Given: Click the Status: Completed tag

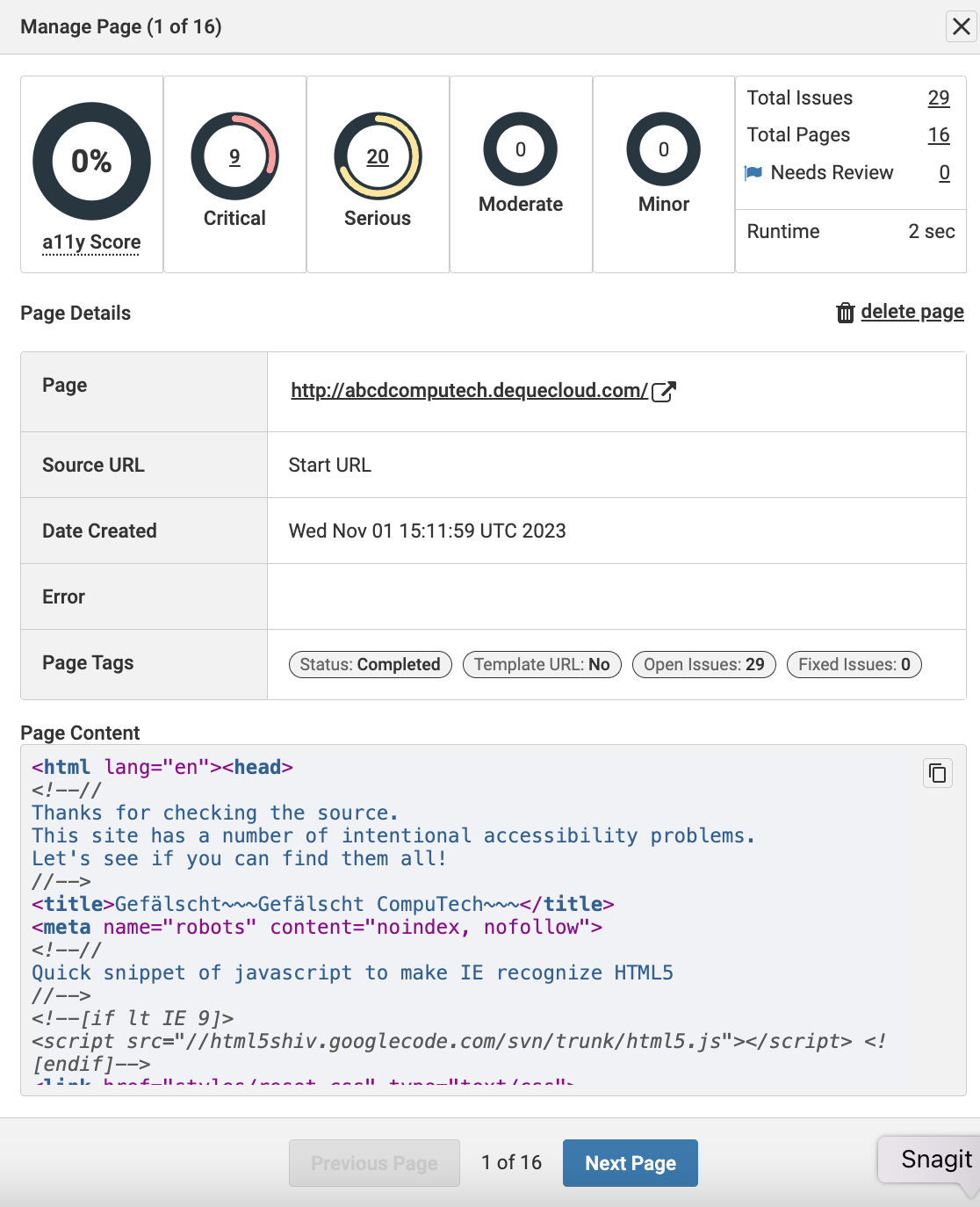Looking at the screenshot, I should click(370, 664).
